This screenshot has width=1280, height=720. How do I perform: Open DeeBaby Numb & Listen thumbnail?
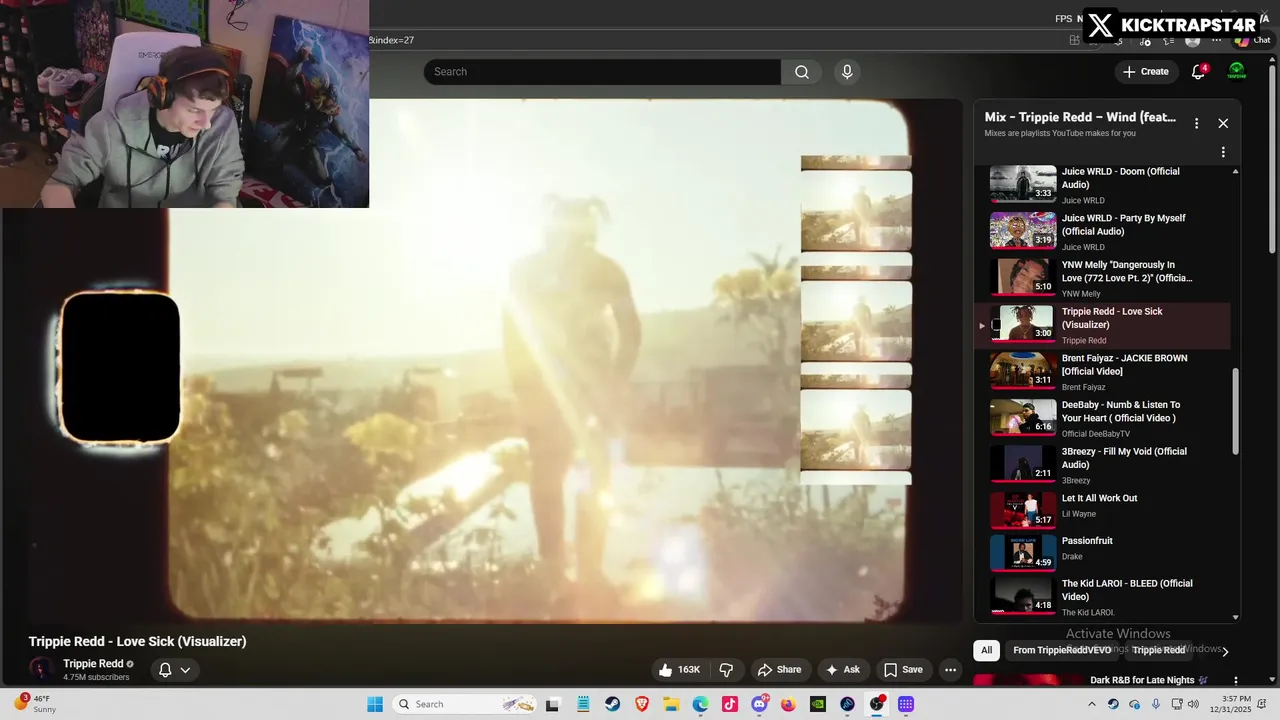tap(1023, 417)
